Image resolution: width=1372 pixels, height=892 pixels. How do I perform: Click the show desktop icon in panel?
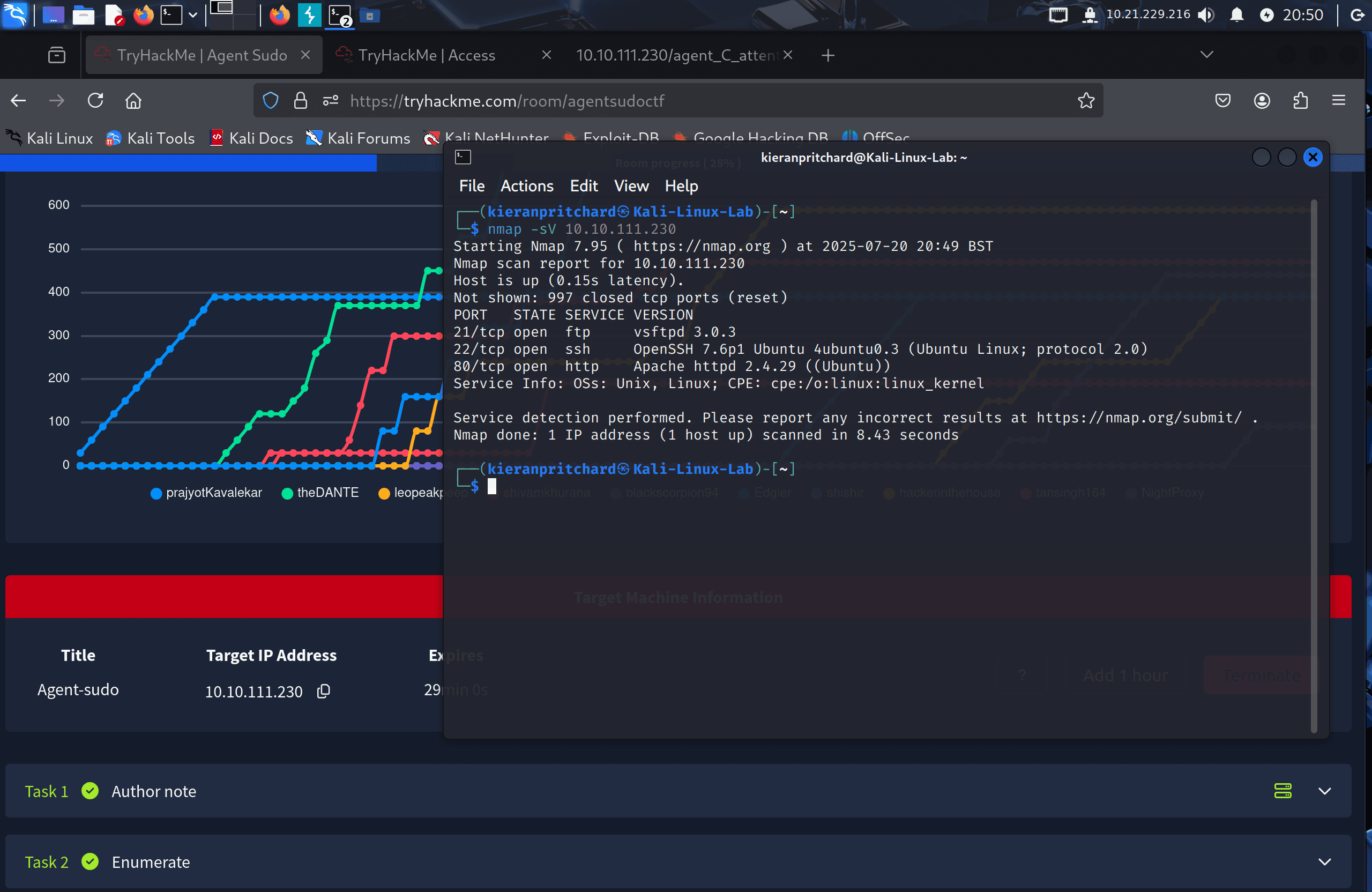[53, 15]
